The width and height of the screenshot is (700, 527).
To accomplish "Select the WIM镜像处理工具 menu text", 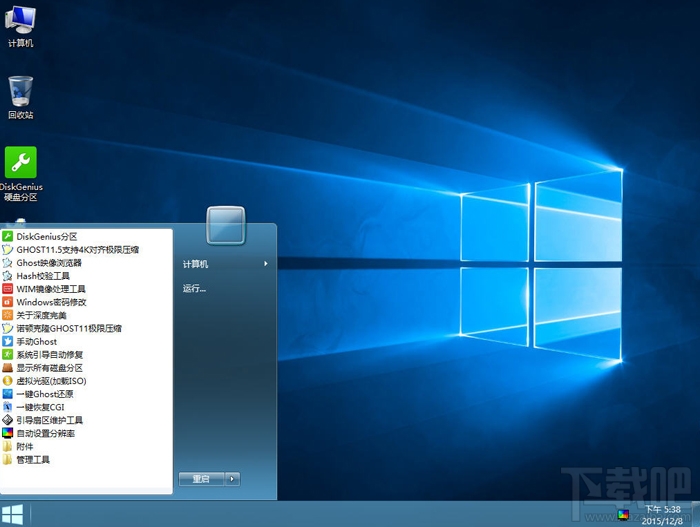I will click(51, 289).
